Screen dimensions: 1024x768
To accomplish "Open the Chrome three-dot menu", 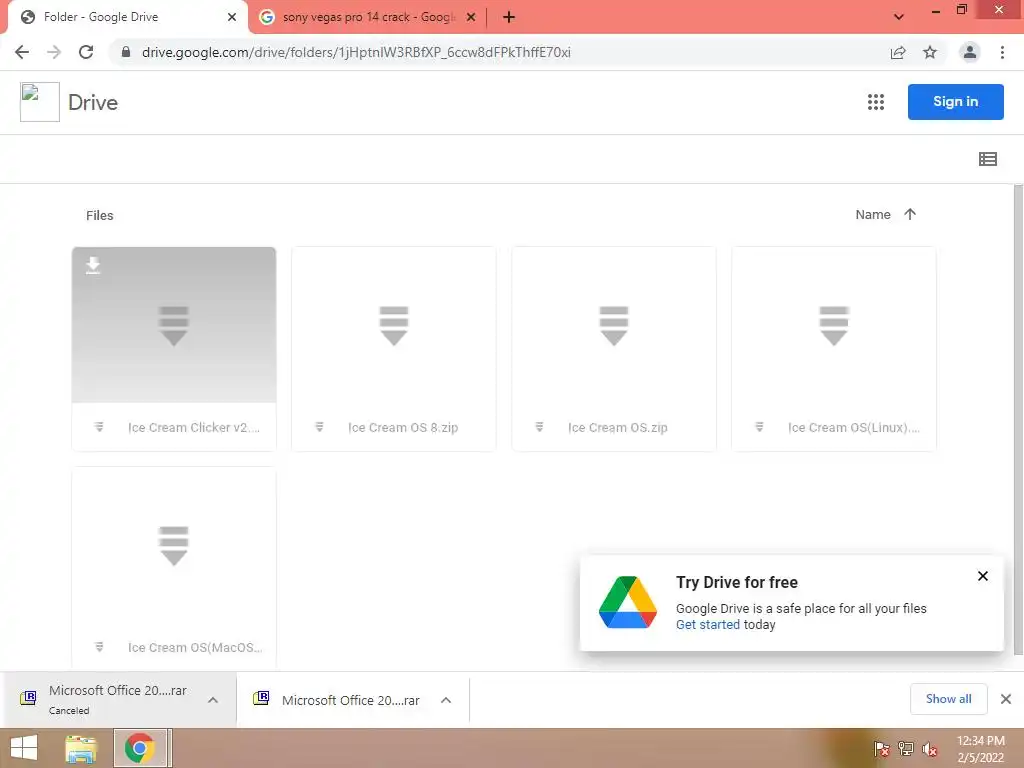I will pos(1002,52).
